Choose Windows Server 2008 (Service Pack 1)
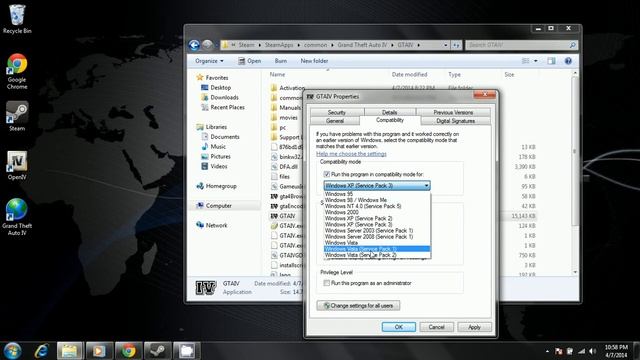640x360 pixels. point(377,237)
